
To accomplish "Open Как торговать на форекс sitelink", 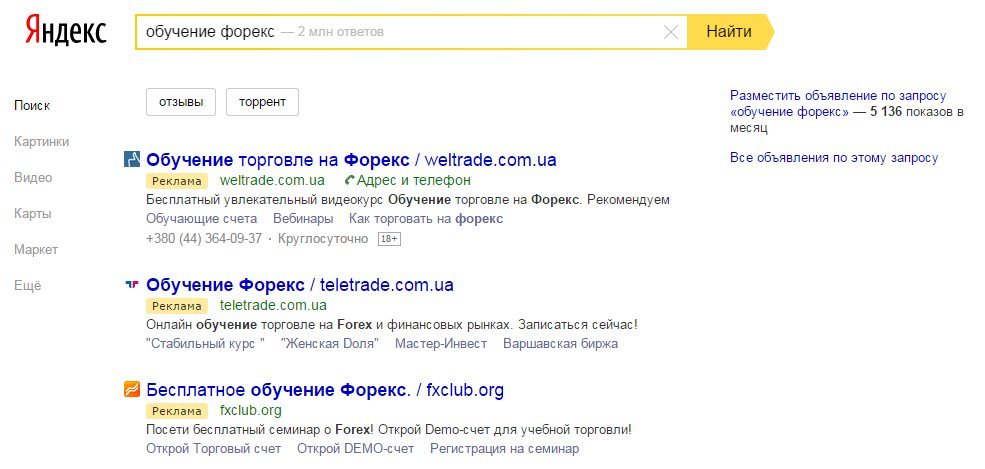I will pos(426,219).
